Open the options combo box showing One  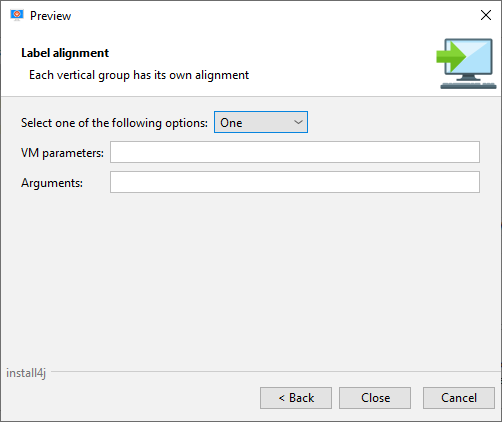coord(261,122)
